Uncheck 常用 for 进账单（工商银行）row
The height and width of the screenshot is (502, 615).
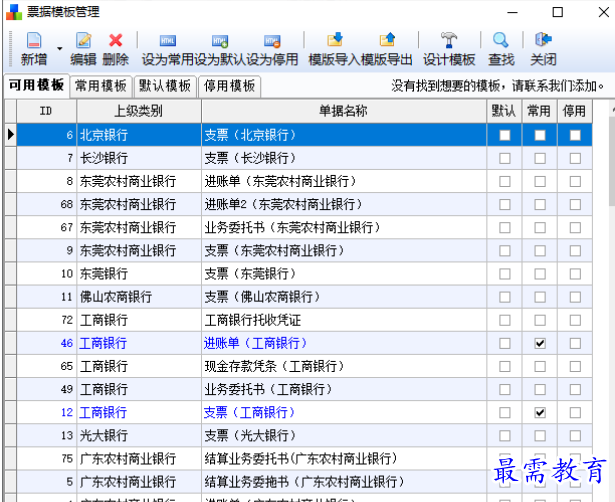point(540,344)
